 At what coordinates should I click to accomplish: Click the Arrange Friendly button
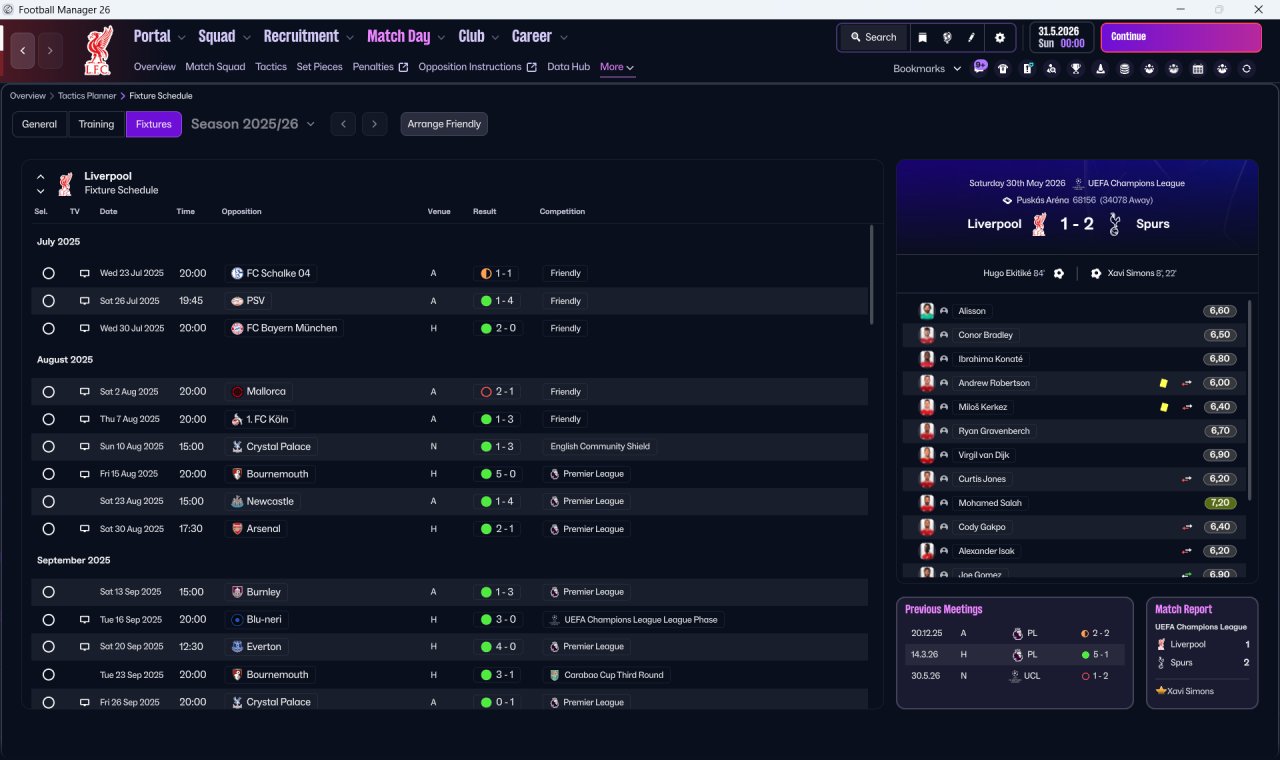pos(444,124)
